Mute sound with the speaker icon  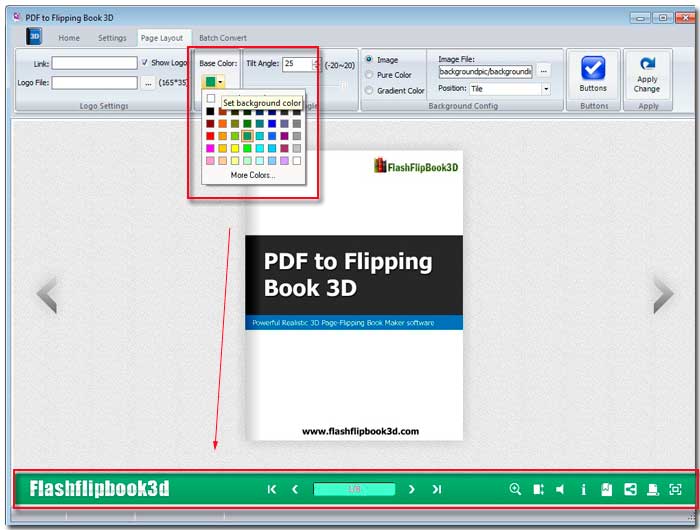pyautogui.click(x=560, y=489)
